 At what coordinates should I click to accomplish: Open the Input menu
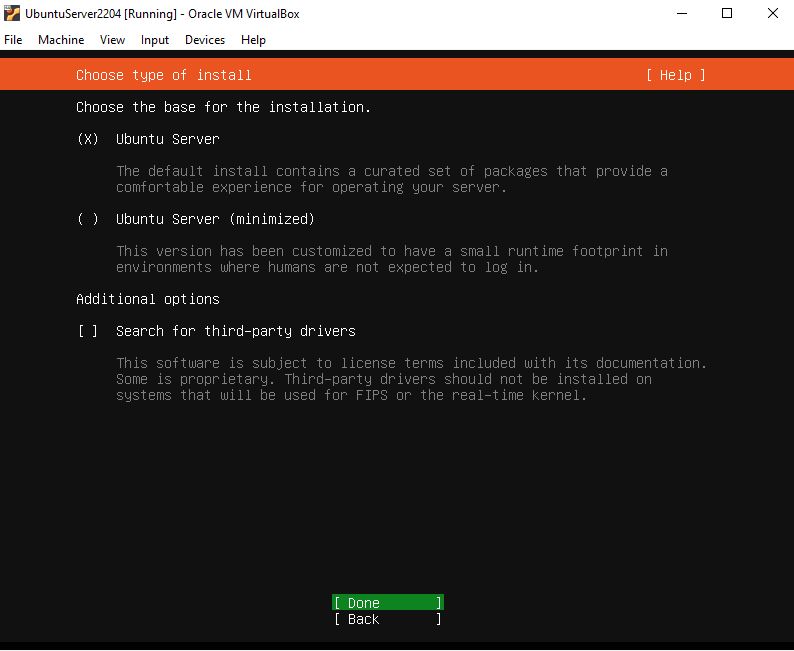155,39
